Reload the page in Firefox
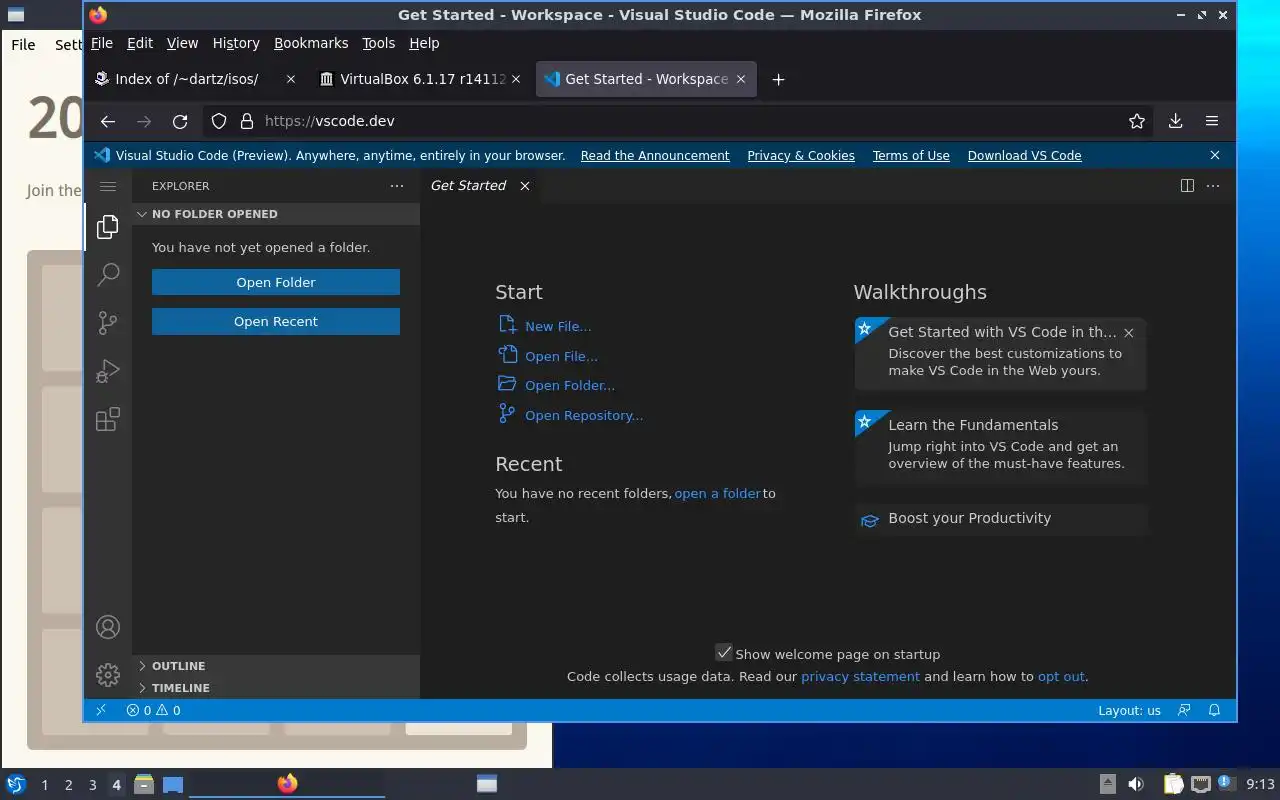This screenshot has height=800, width=1280. pyautogui.click(x=180, y=121)
